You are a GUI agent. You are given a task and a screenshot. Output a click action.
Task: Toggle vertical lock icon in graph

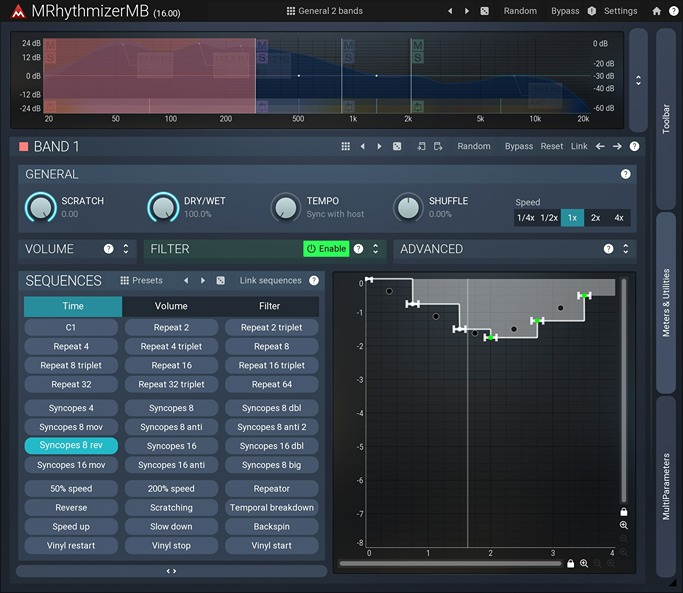click(x=624, y=512)
